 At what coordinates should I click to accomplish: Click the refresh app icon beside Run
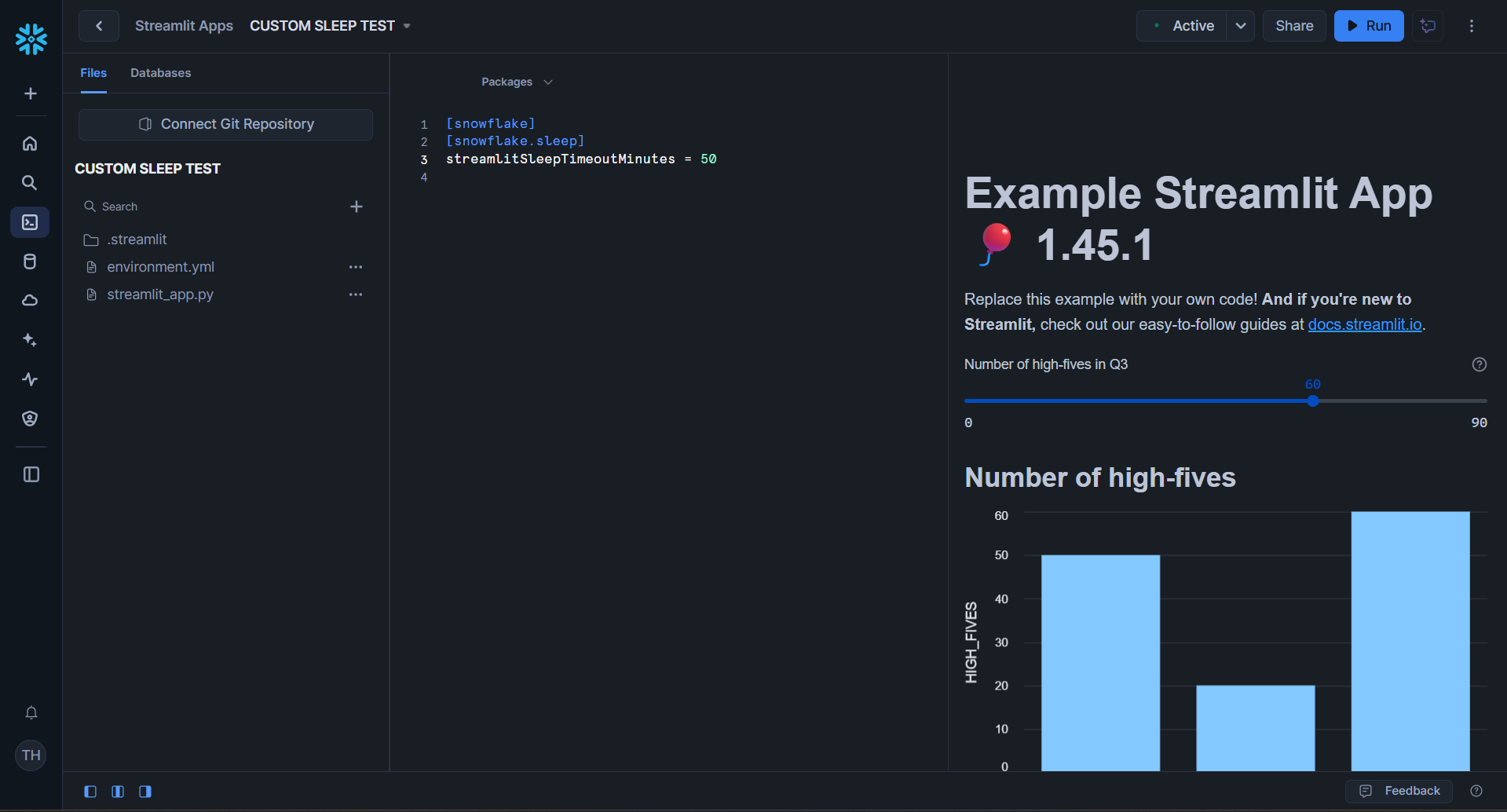tap(1428, 26)
